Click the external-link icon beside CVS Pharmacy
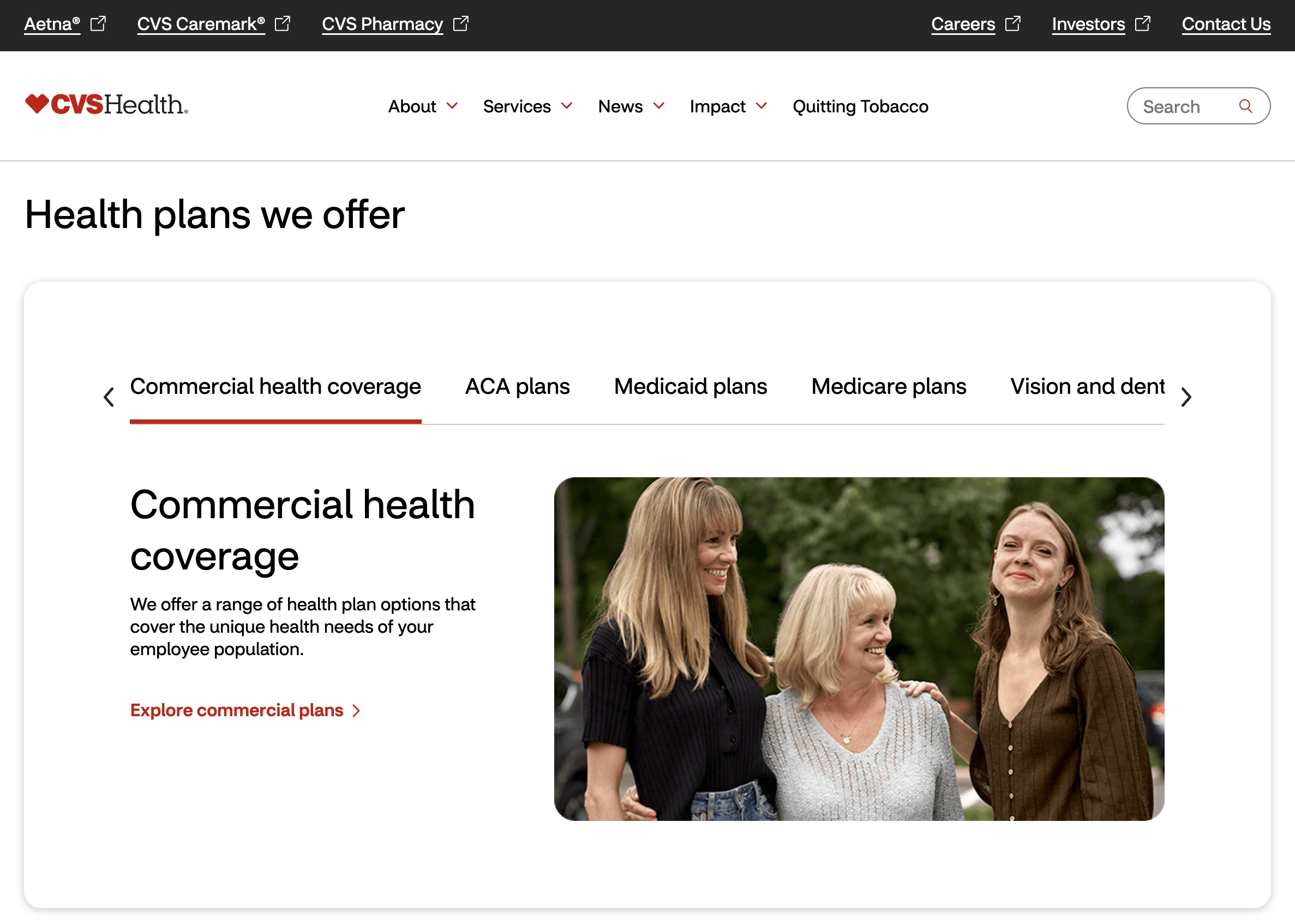Viewport: 1295px width, 924px height. [x=461, y=23]
